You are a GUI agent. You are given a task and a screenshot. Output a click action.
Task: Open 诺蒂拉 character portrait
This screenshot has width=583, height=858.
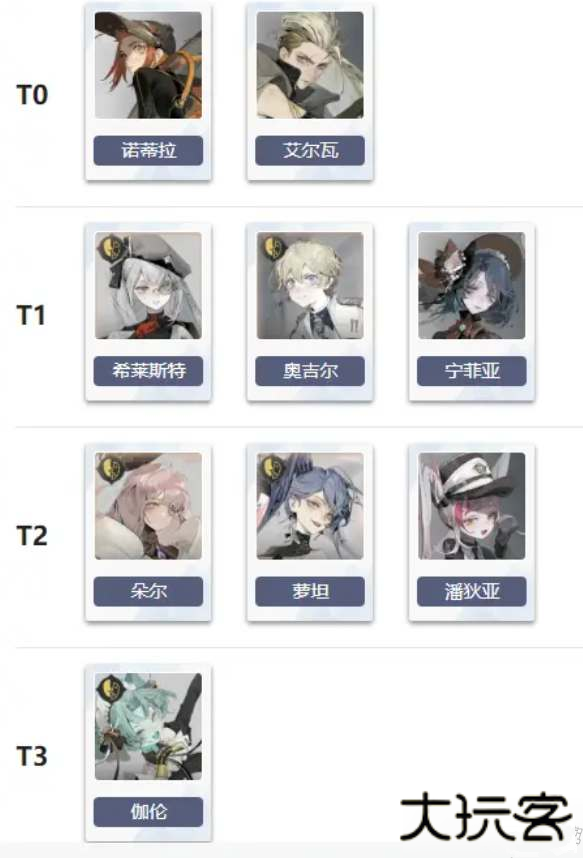pos(148,65)
